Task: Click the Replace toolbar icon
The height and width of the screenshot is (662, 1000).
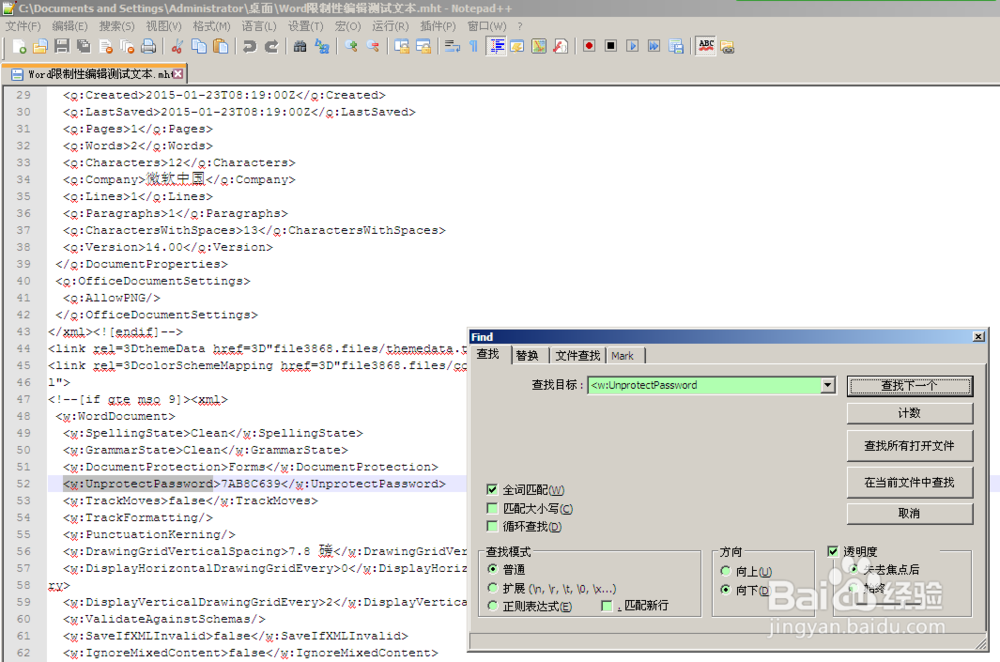Action: 322,47
